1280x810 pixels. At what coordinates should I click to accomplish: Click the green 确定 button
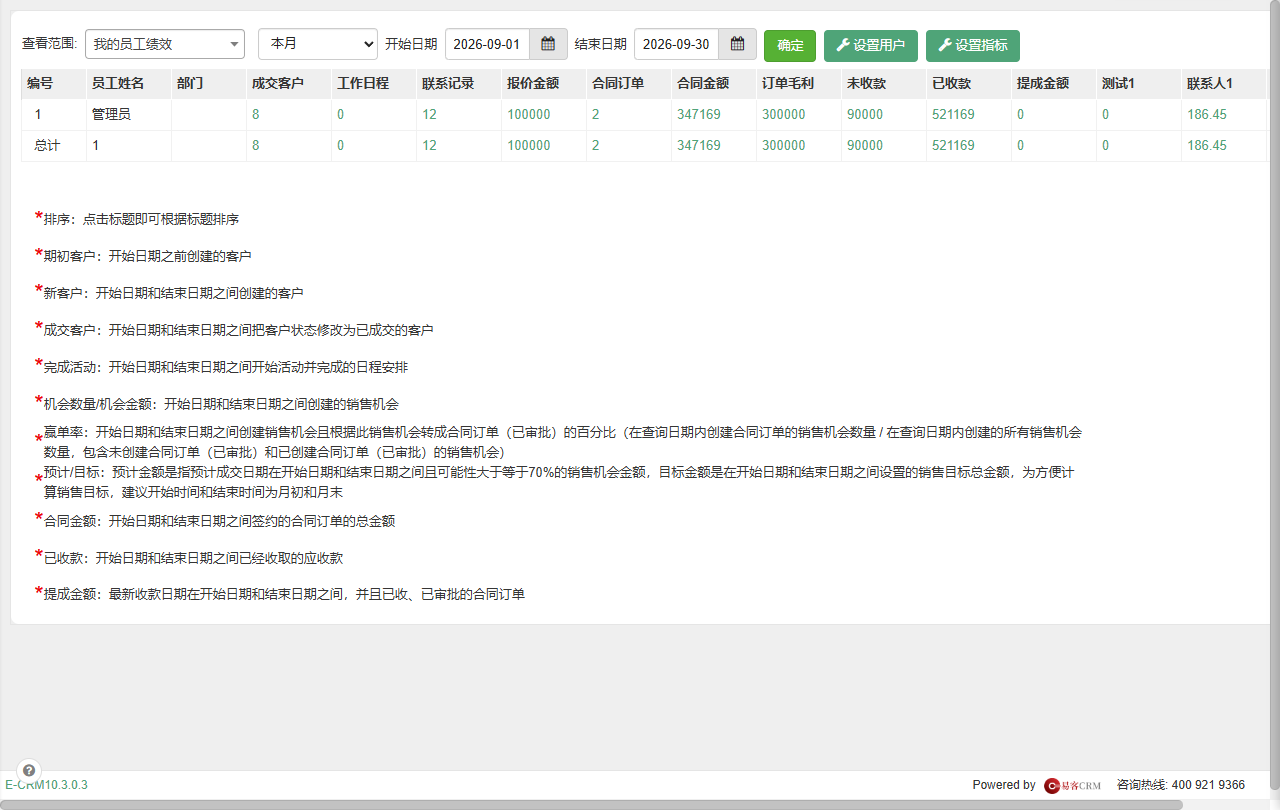[x=790, y=45]
